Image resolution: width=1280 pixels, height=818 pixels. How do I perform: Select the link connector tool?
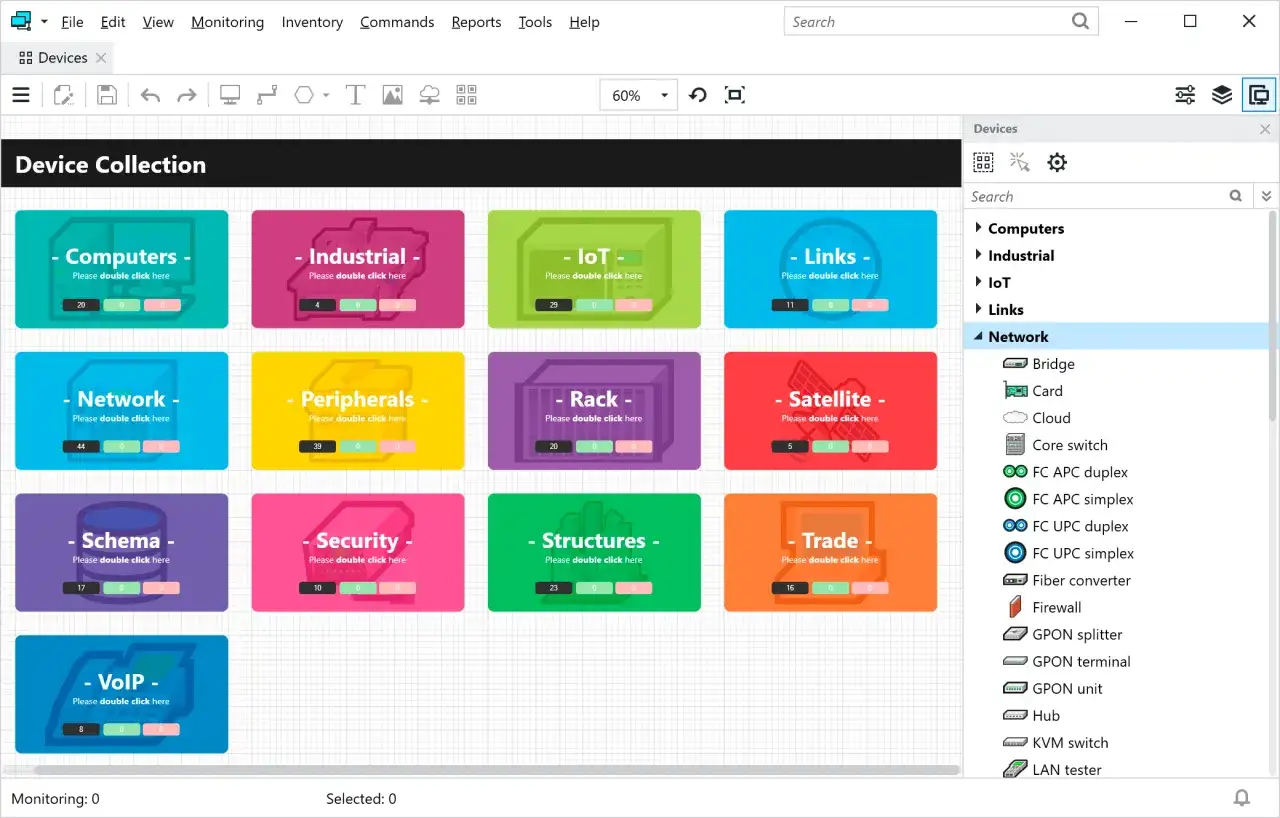(267, 95)
